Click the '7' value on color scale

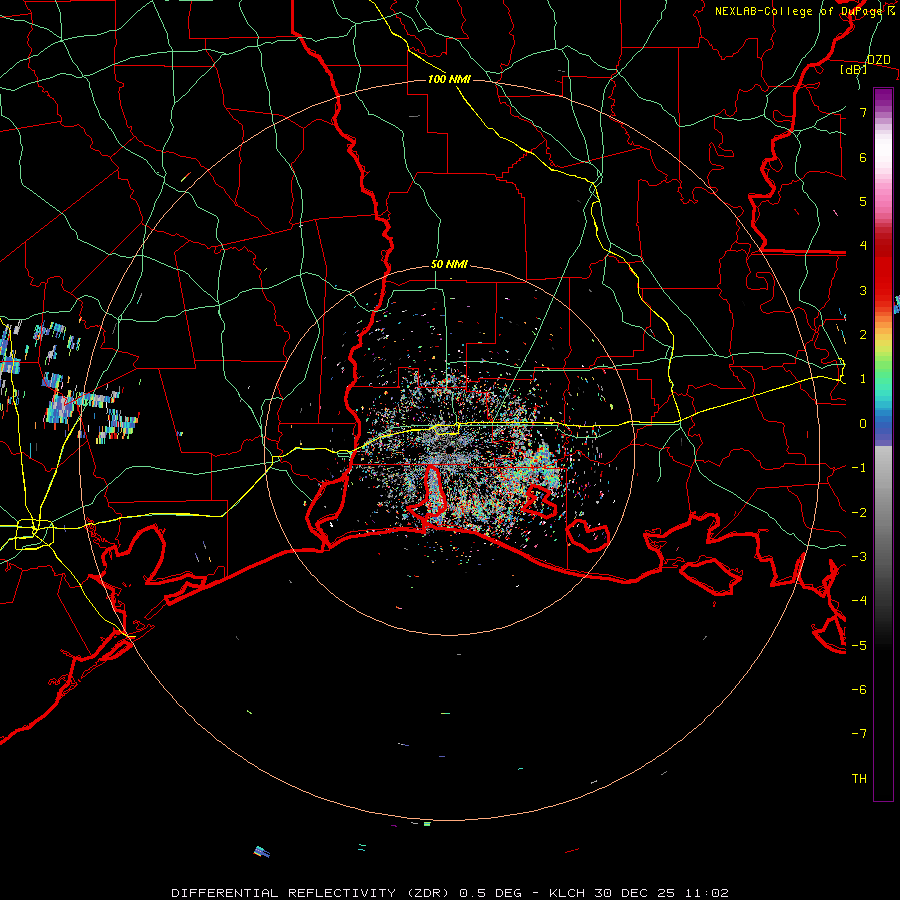pos(863,112)
